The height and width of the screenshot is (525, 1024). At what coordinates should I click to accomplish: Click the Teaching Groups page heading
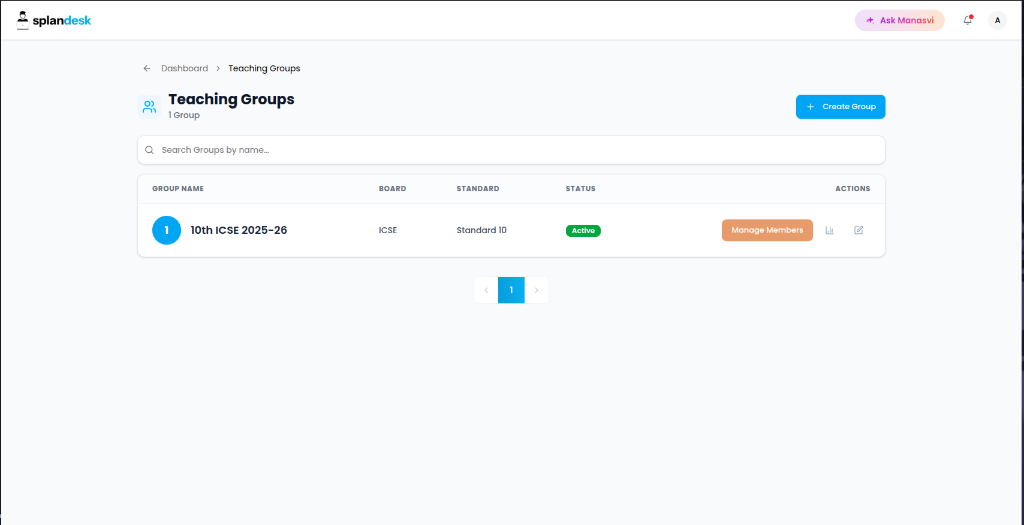pos(232,99)
